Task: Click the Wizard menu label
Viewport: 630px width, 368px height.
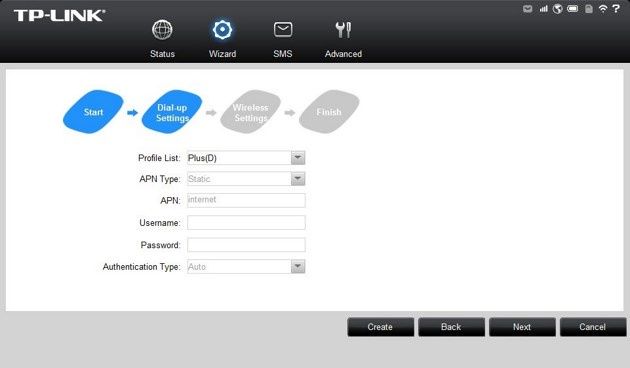Action: pyautogui.click(x=222, y=54)
